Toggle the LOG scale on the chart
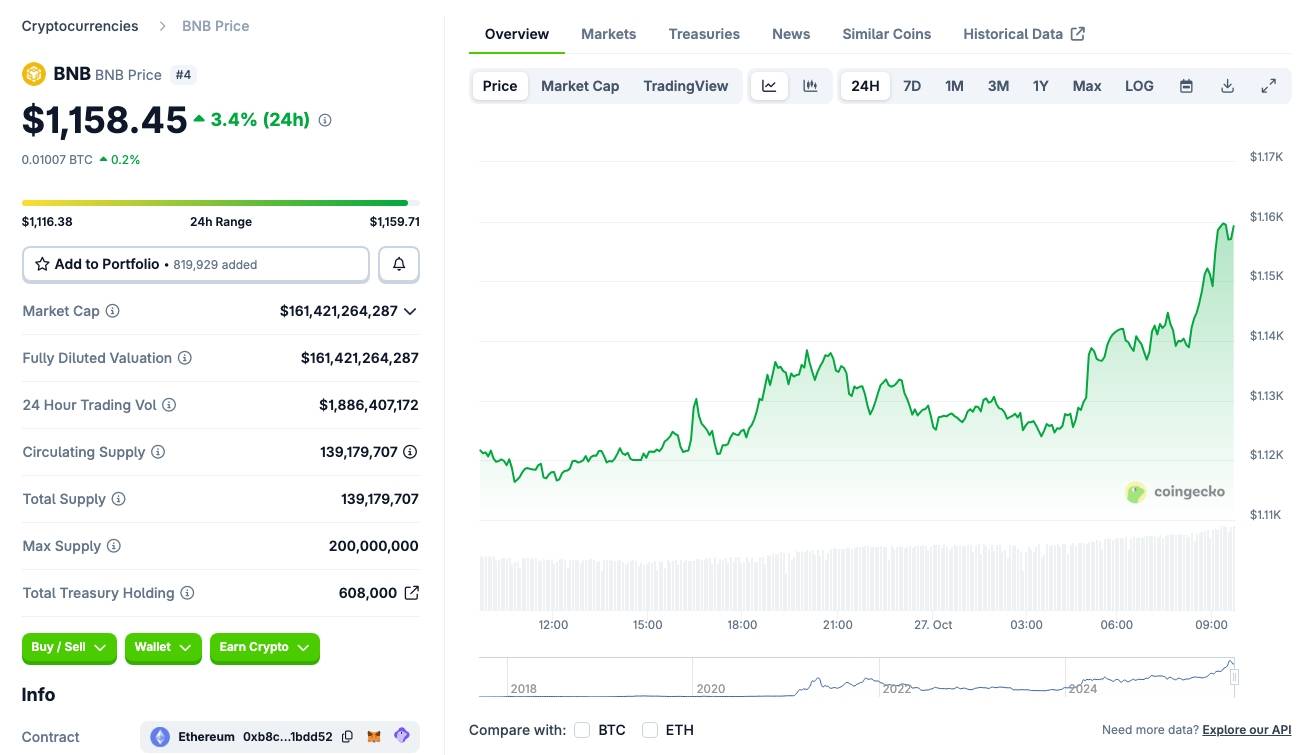1312x755 pixels. [x=1139, y=86]
